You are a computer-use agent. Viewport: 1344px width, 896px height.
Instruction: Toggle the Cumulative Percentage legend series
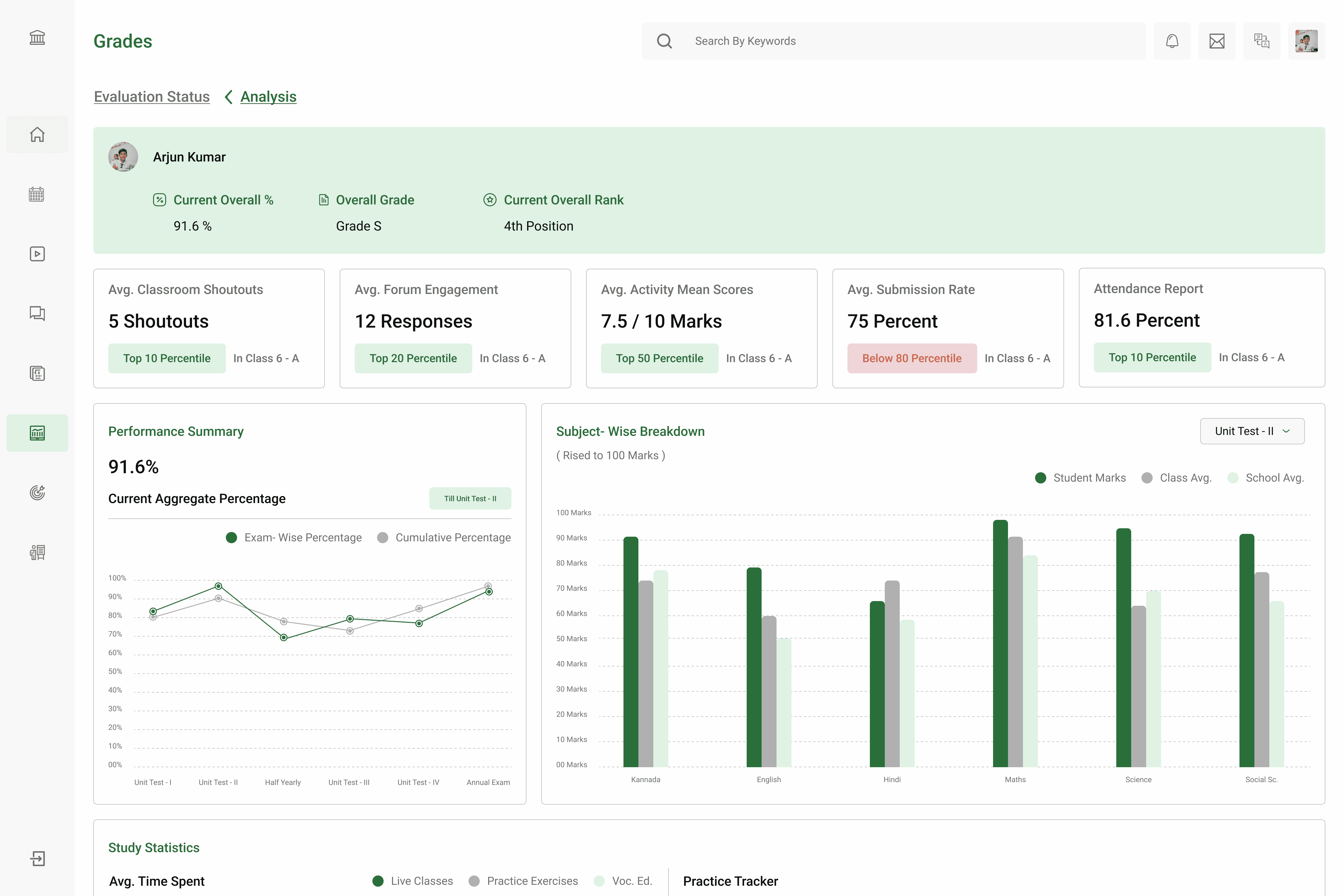(x=444, y=538)
